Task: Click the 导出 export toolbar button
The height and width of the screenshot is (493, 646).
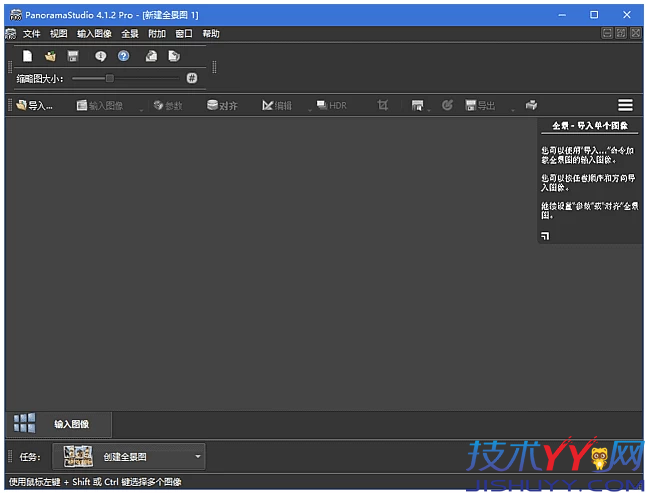Action: click(x=480, y=105)
